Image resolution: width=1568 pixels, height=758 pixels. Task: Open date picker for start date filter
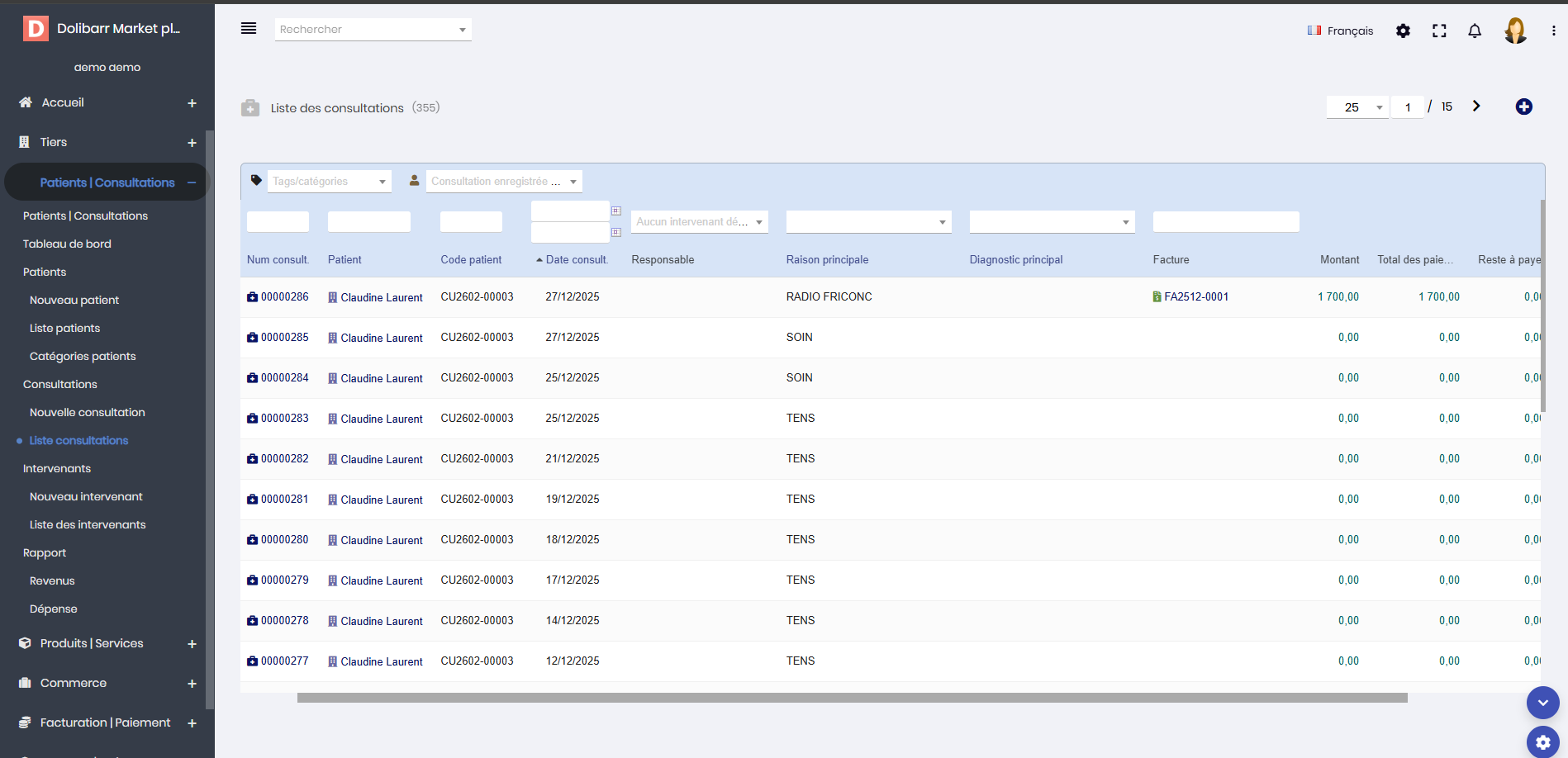[x=616, y=211]
